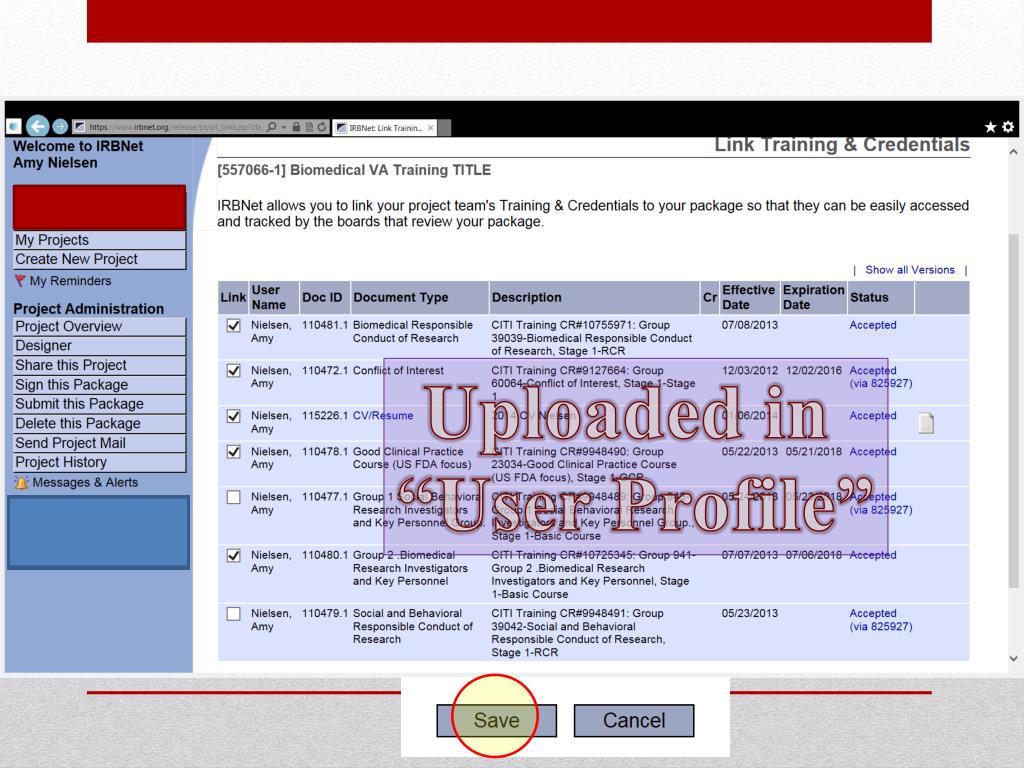Click the refresh icon in address bar
Image resolution: width=1024 pixels, height=768 pixels.
pyautogui.click(x=322, y=127)
